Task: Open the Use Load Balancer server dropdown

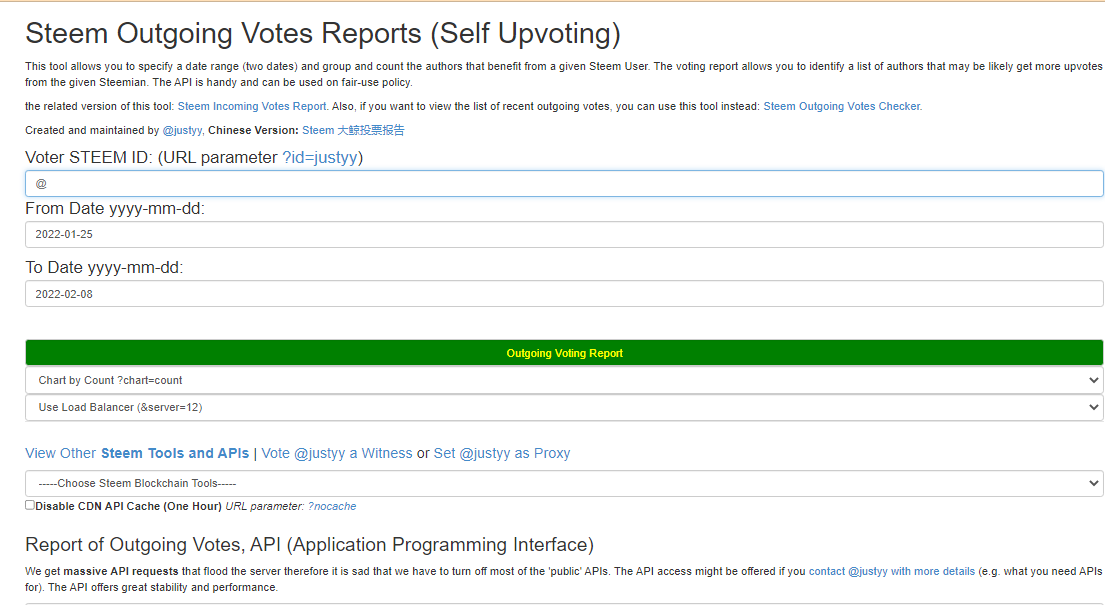Action: pos(564,407)
